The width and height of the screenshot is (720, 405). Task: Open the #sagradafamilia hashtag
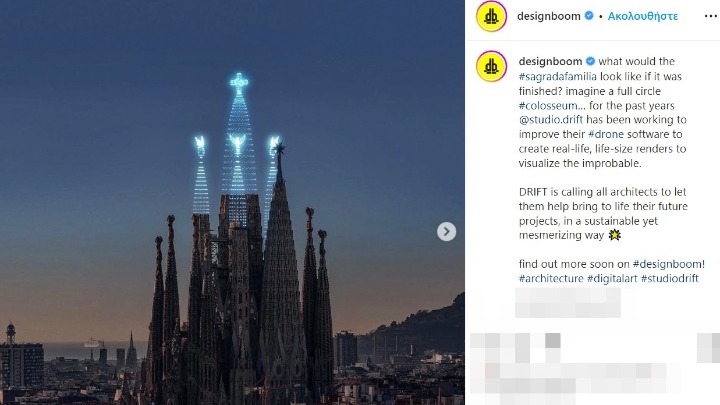click(557, 76)
